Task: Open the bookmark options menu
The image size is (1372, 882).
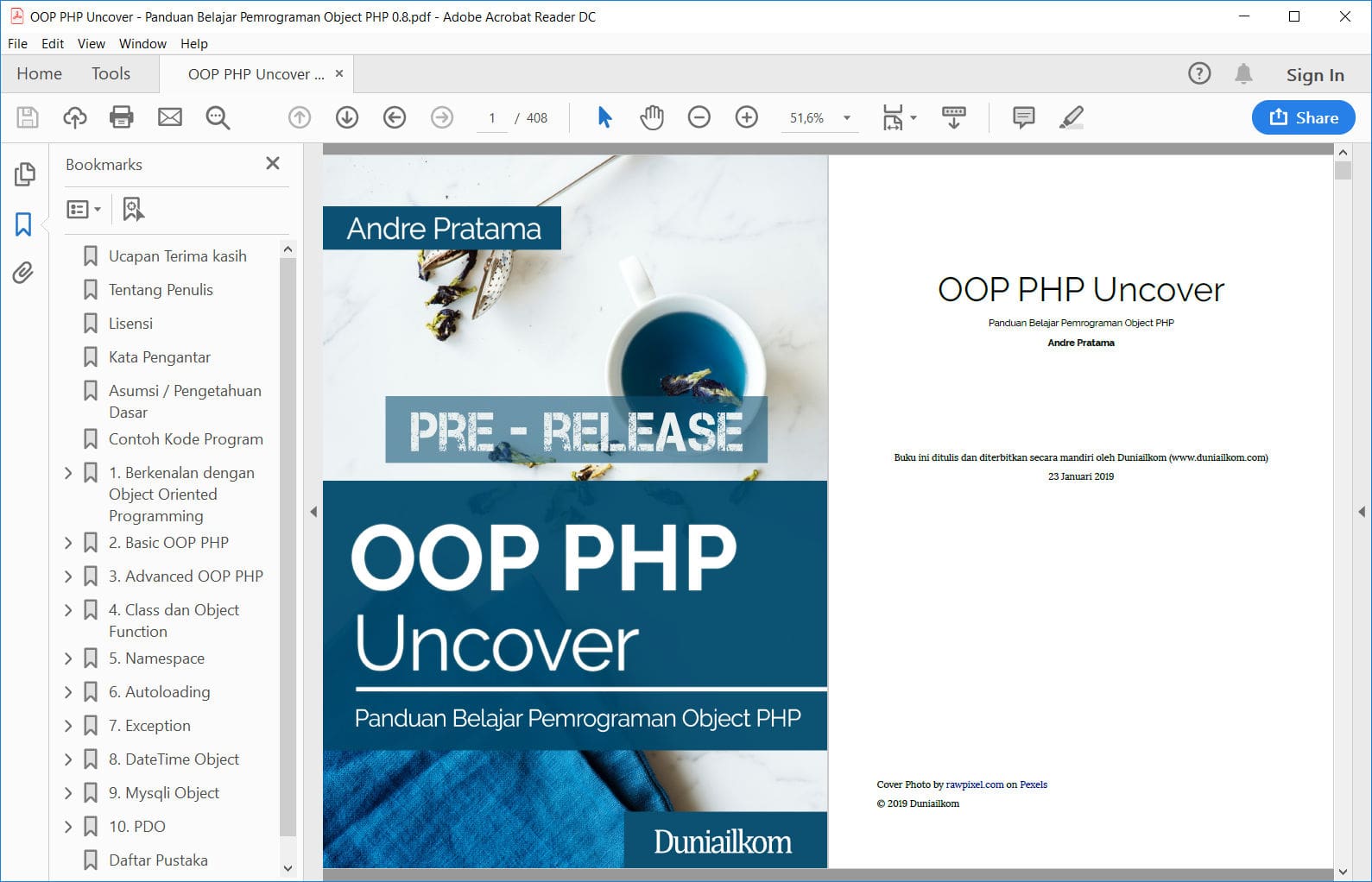Action: tap(84, 209)
